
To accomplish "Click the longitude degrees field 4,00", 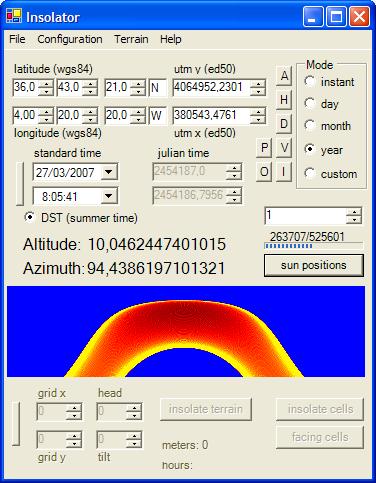I will pyautogui.click(x=26, y=115).
